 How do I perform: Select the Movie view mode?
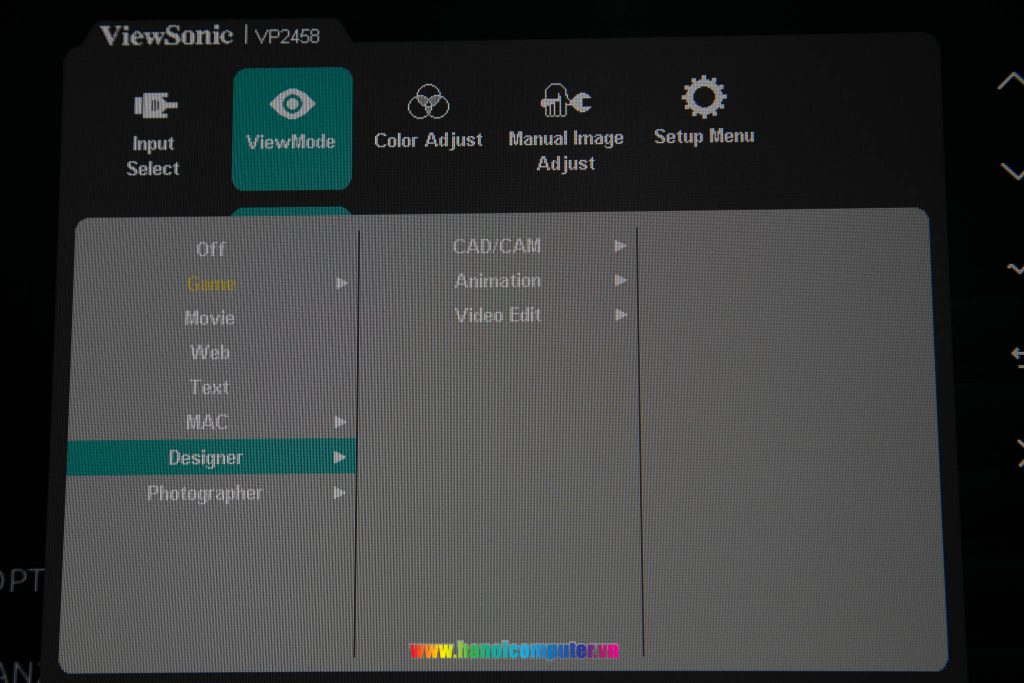210,318
